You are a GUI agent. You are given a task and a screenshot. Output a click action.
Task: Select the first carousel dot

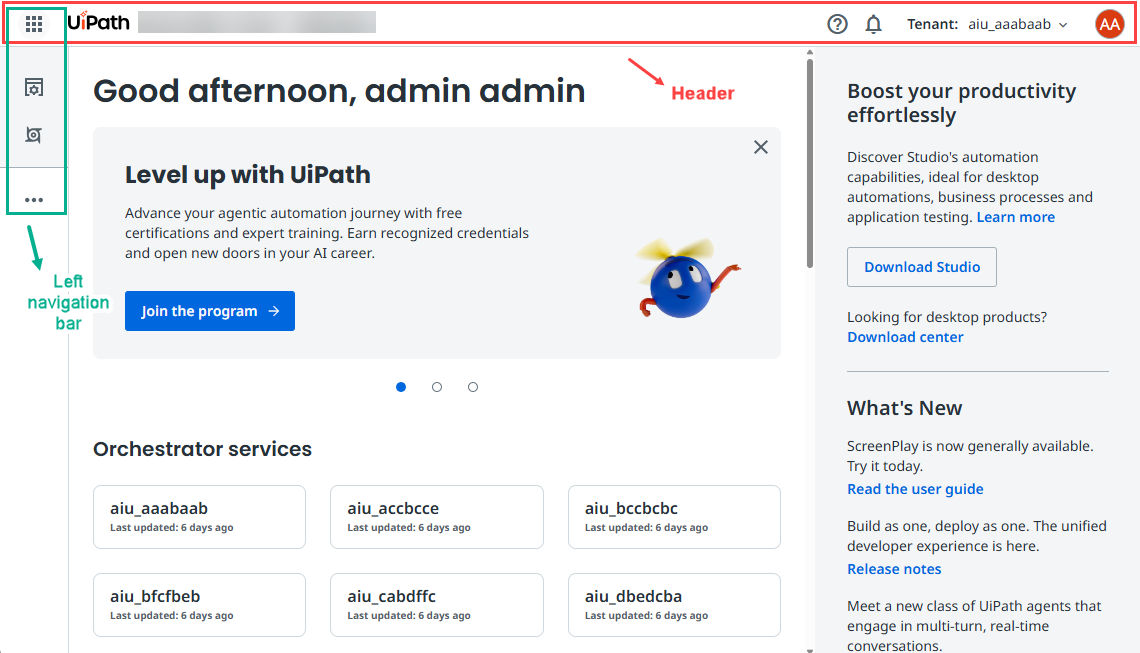(401, 387)
